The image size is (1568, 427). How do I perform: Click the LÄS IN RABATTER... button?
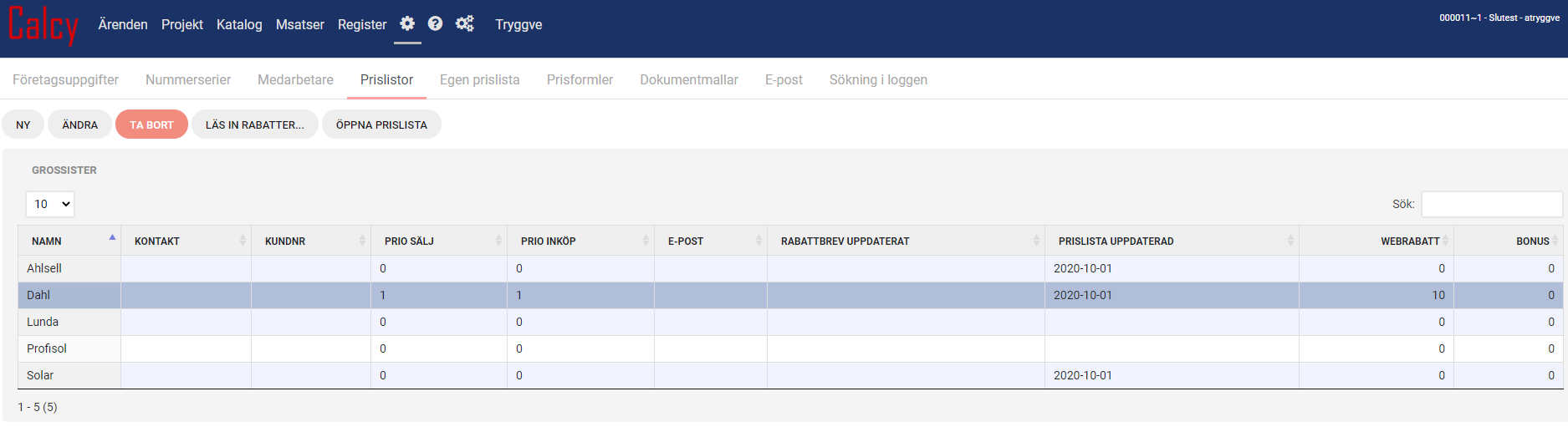coord(254,125)
